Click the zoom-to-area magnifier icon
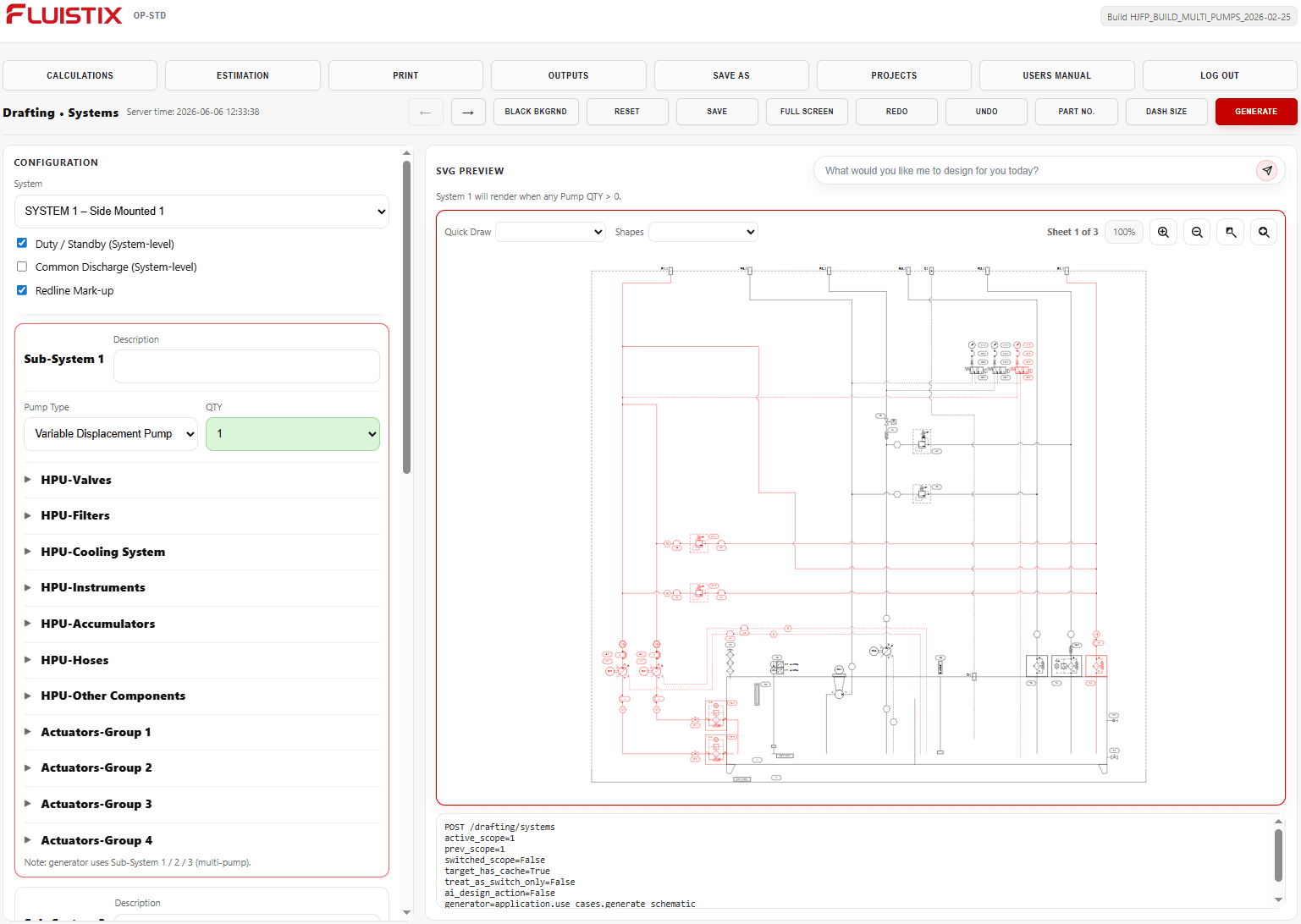1301x924 pixels. pos(1231,232)
